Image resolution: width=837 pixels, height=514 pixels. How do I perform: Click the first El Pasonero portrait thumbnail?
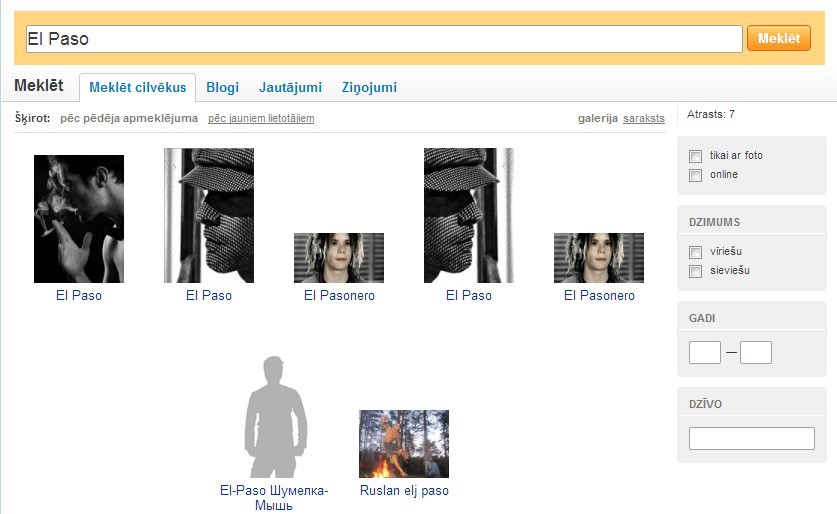click(x=339, y=258)
